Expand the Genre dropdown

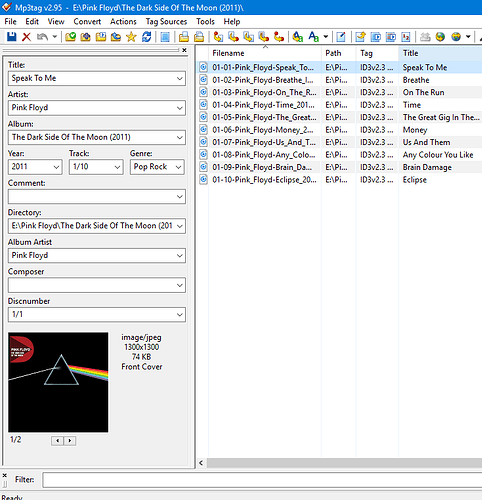(179, 167)
